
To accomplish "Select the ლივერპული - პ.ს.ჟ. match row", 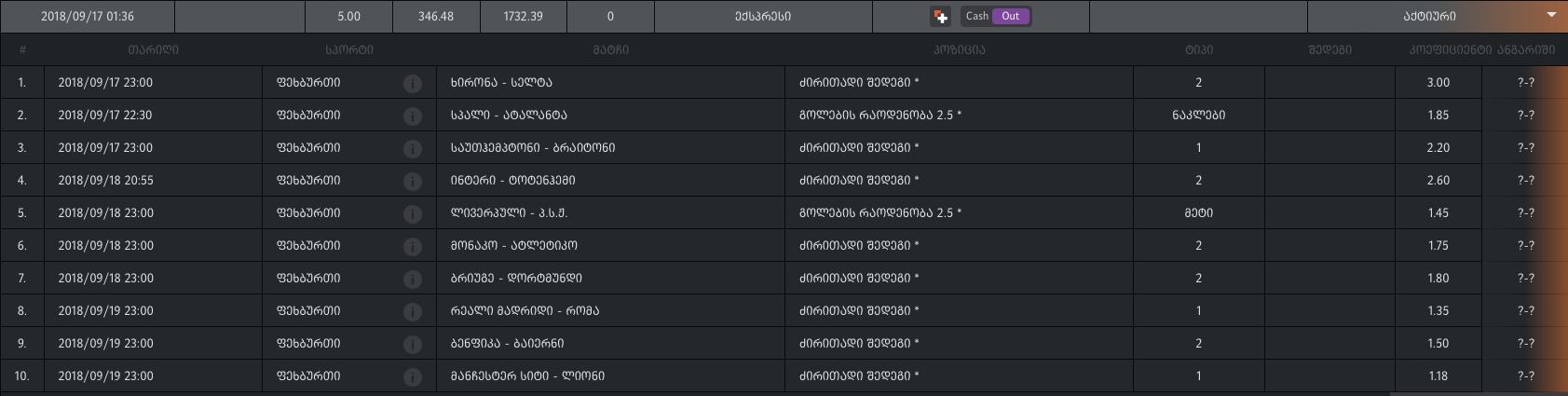I will point(509,213).
